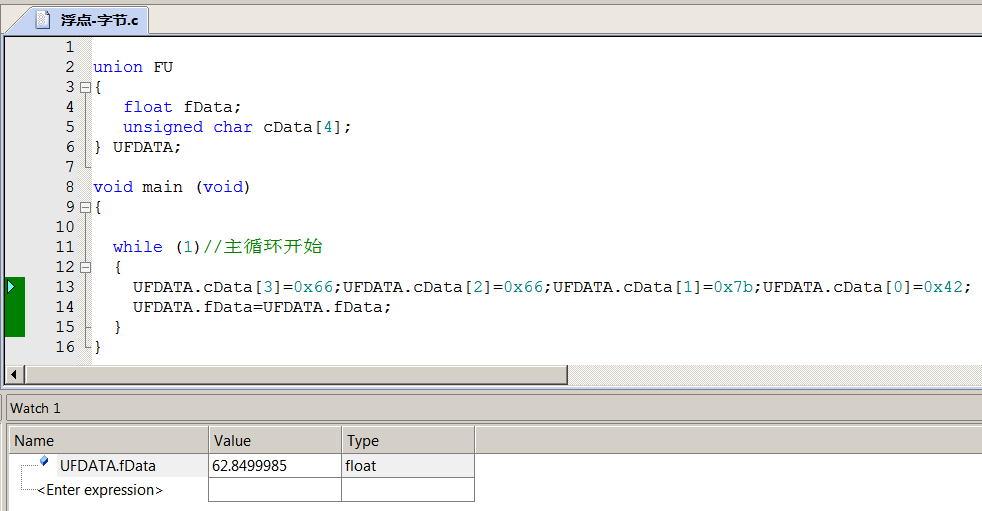982x511 pixels.
Task: Click the blue variable icon beside UFDATA.fData
Action: [44, 462]
